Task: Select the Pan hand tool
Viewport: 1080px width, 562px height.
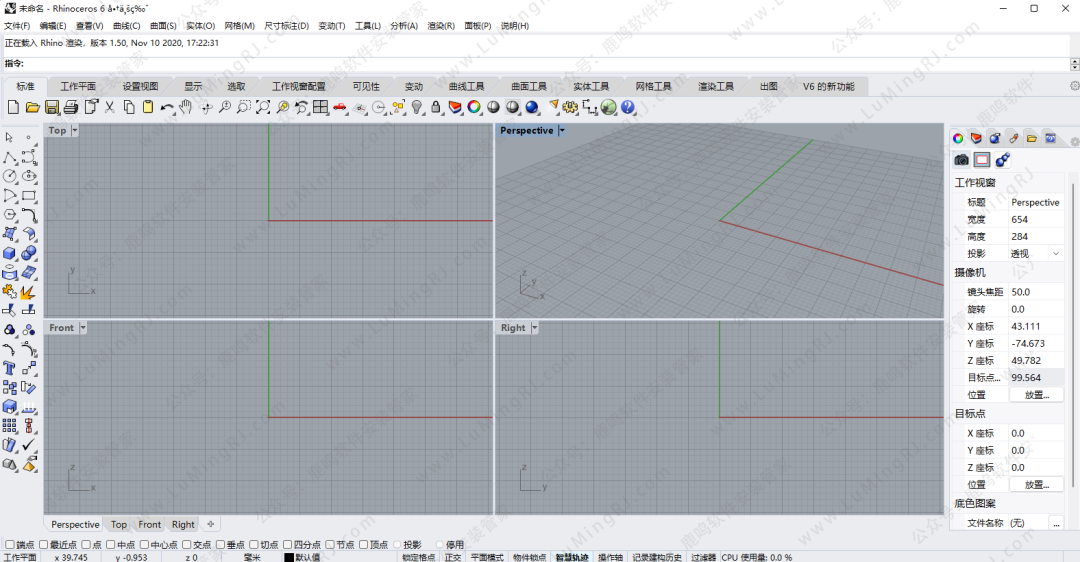Action: click(x=186, y=107)
